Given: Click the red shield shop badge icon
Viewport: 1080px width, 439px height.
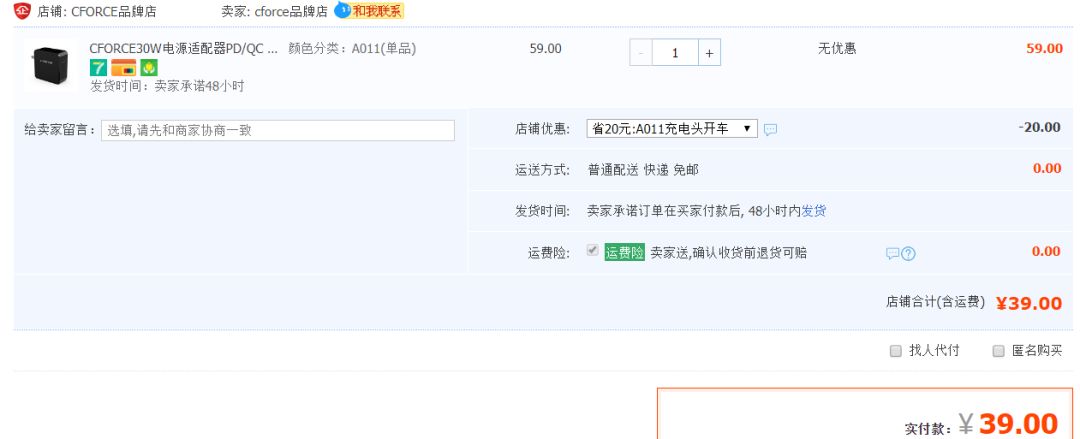Looking at the screenshot, I should point(22,10).
